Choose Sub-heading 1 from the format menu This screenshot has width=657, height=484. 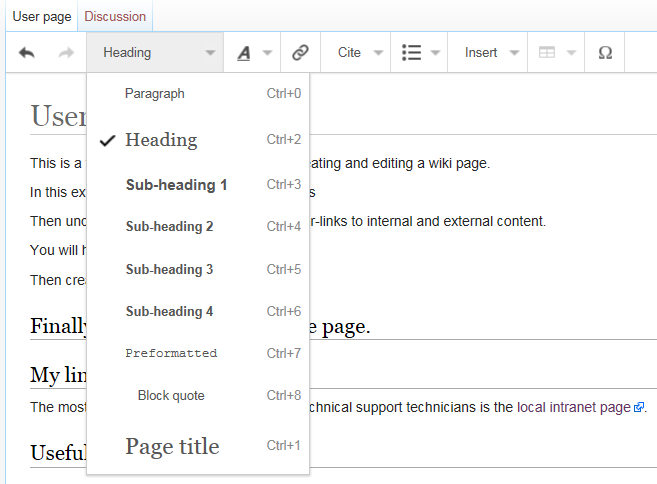(177, 185)
